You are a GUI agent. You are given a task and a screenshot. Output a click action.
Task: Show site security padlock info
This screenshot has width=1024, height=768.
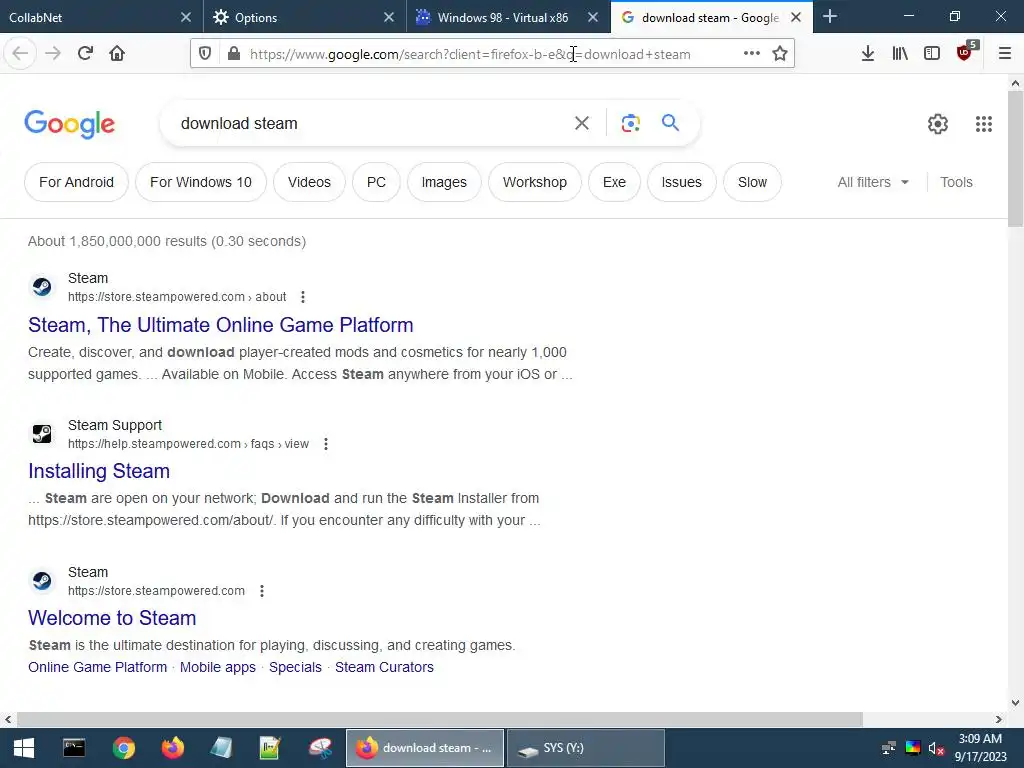[234, 54]
